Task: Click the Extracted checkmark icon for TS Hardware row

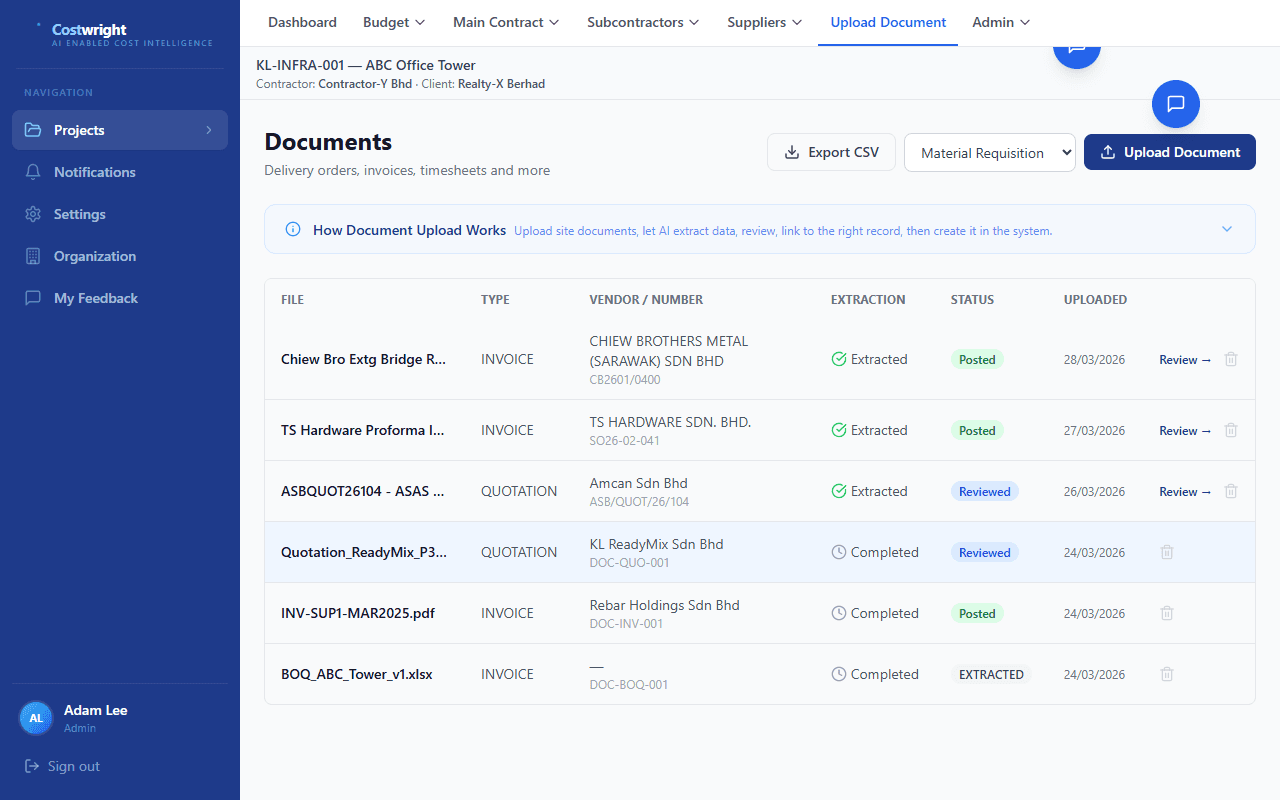Action: [x=839, y=430]
